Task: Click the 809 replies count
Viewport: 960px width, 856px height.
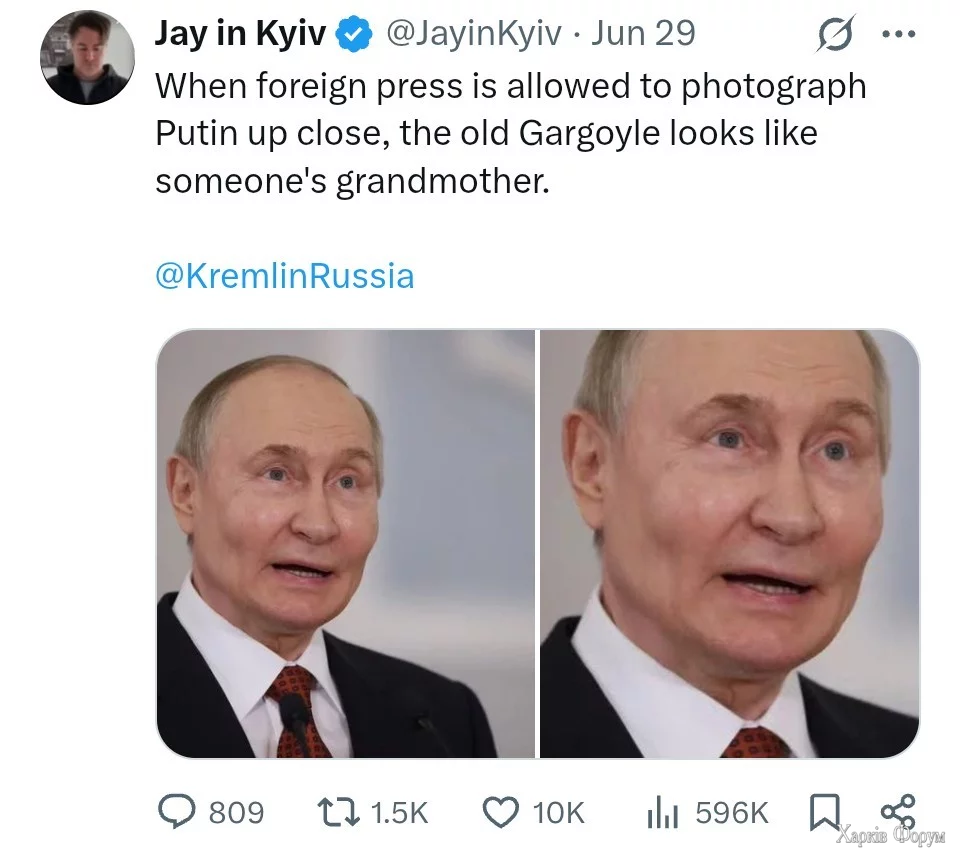Action: point(236,812)
